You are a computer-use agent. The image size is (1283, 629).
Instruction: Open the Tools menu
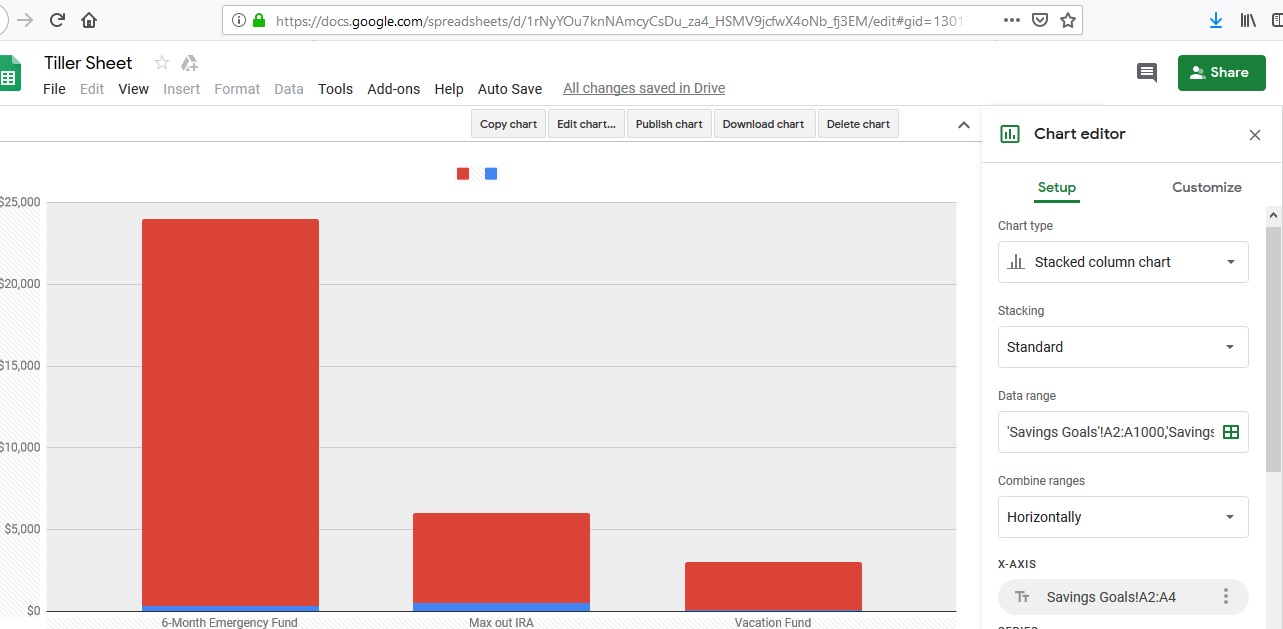click(x=335, y=89)
